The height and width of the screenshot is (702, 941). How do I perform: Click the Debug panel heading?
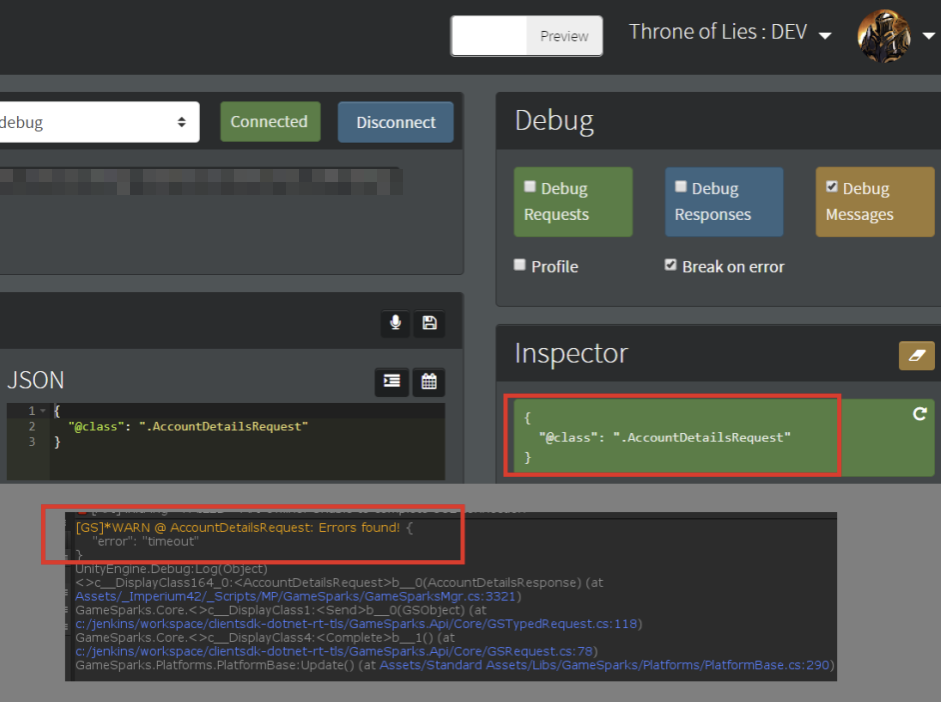pyautogui.click(x=554, y=121)
